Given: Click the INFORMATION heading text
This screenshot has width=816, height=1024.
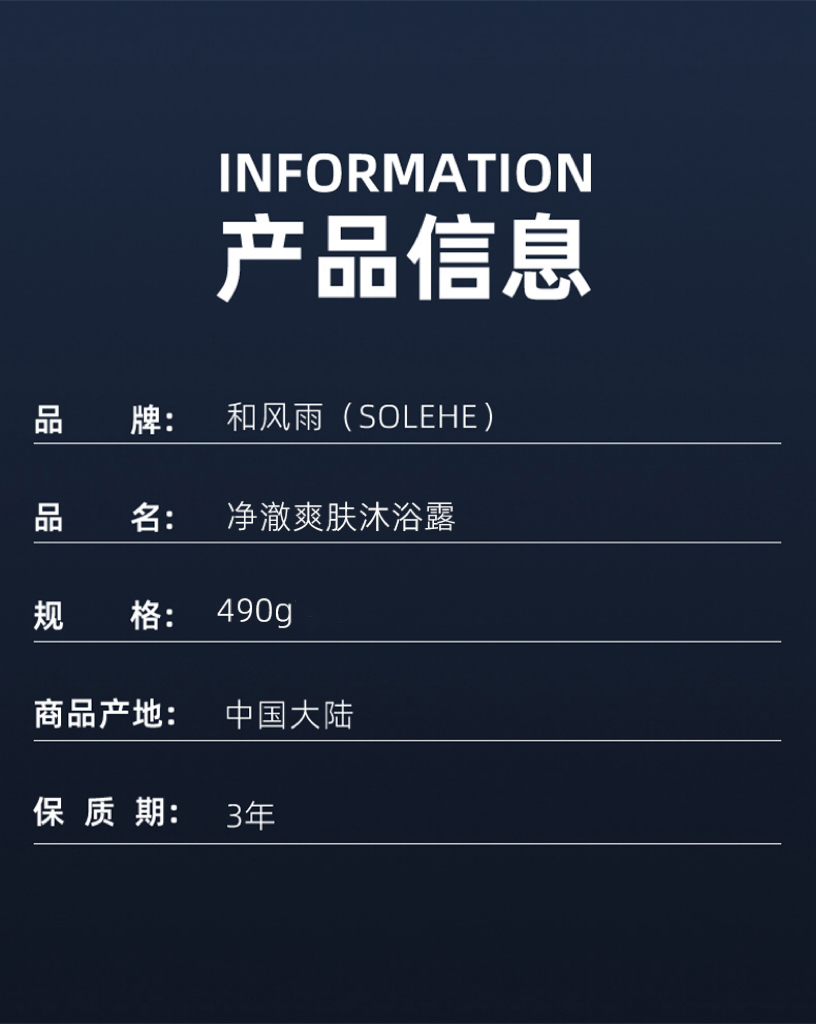Looking at the screenshot, I should pyautogui.click(x=405, y=173).
